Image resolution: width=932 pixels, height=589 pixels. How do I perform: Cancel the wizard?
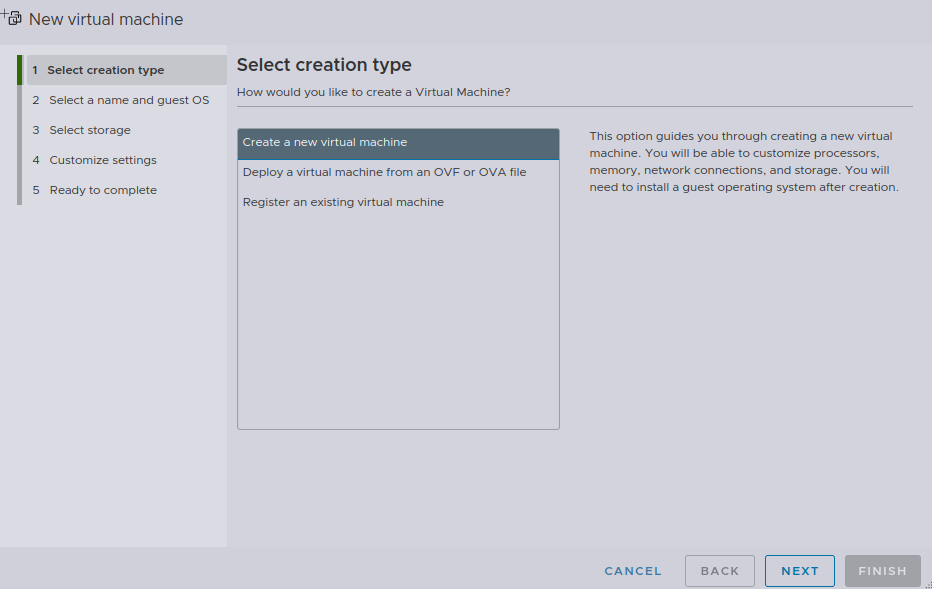(632, 571)
